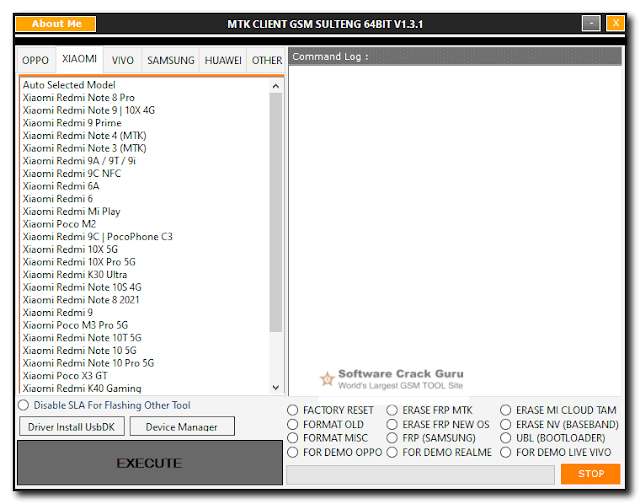Click Driver Install UsbDK button
Image resolution: width=640 pixels, height=504 pixels.
[x=71, y=427]
